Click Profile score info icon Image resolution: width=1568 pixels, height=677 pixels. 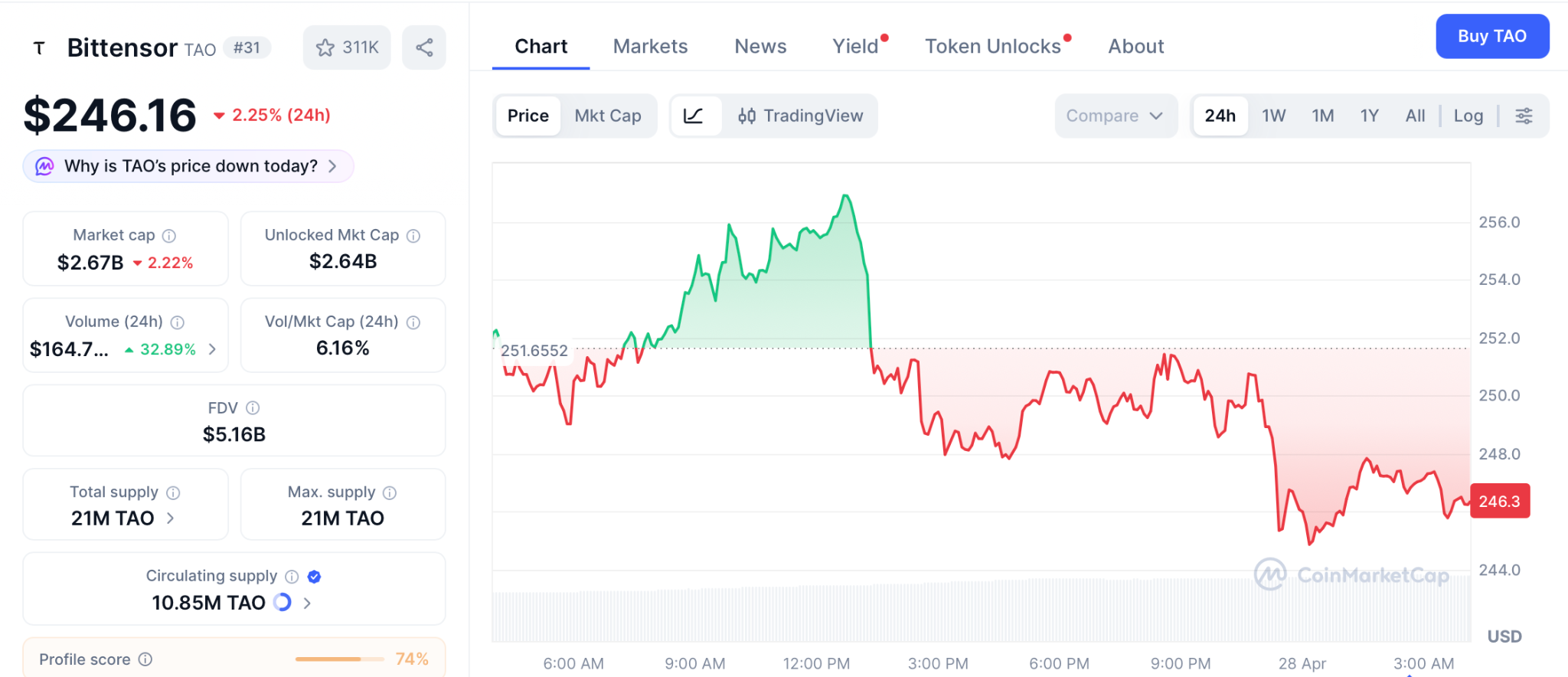coord(145,659)
